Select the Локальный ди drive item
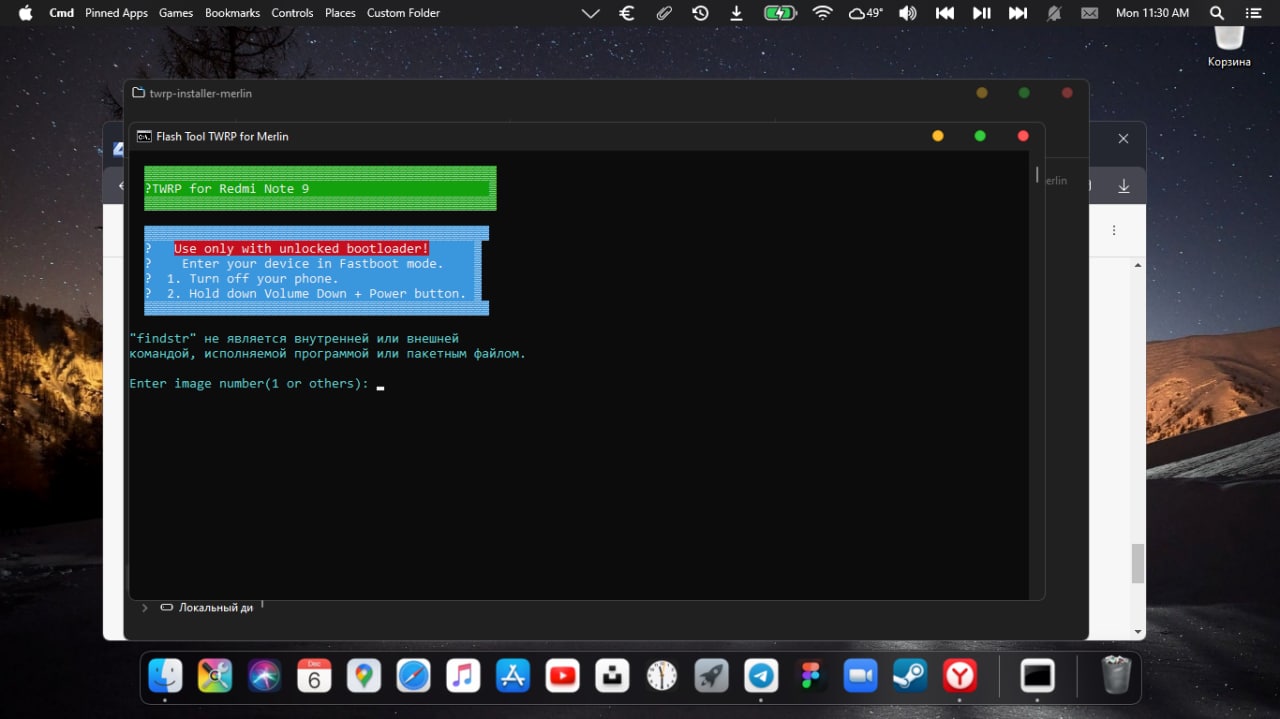Viewport: 1280px width, 719px height. tap(207, 607)
